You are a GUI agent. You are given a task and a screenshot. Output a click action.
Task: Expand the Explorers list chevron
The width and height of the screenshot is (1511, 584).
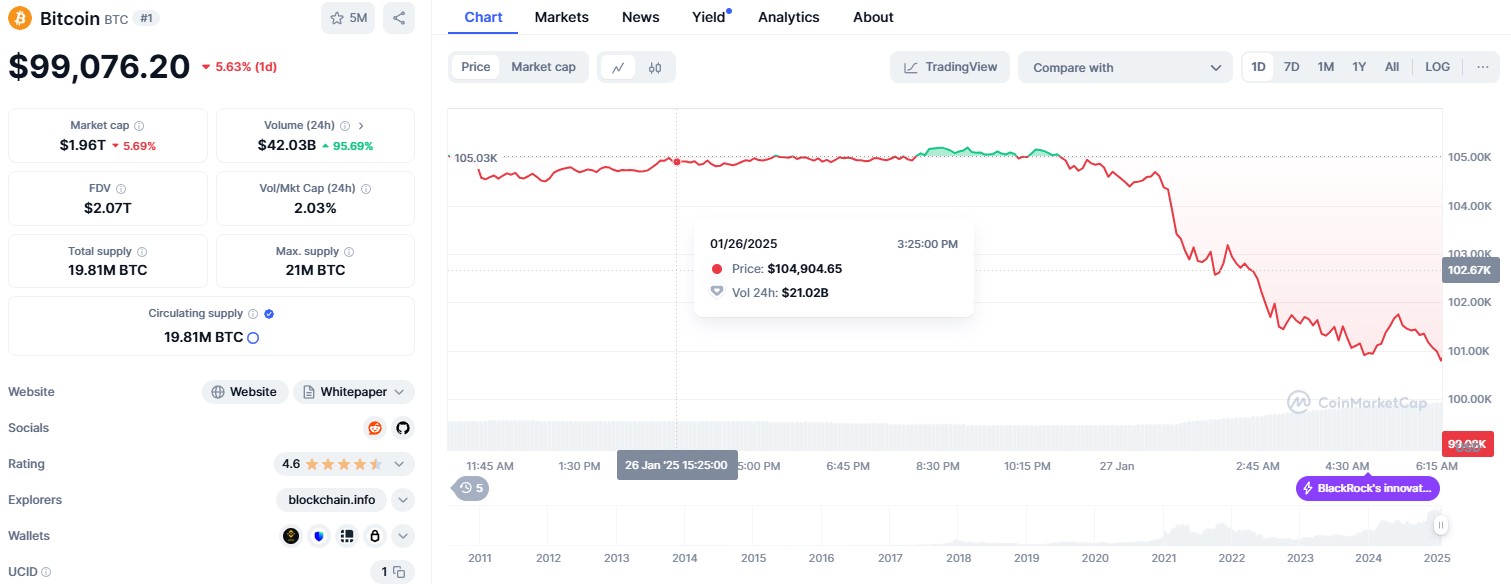[402, 499]
